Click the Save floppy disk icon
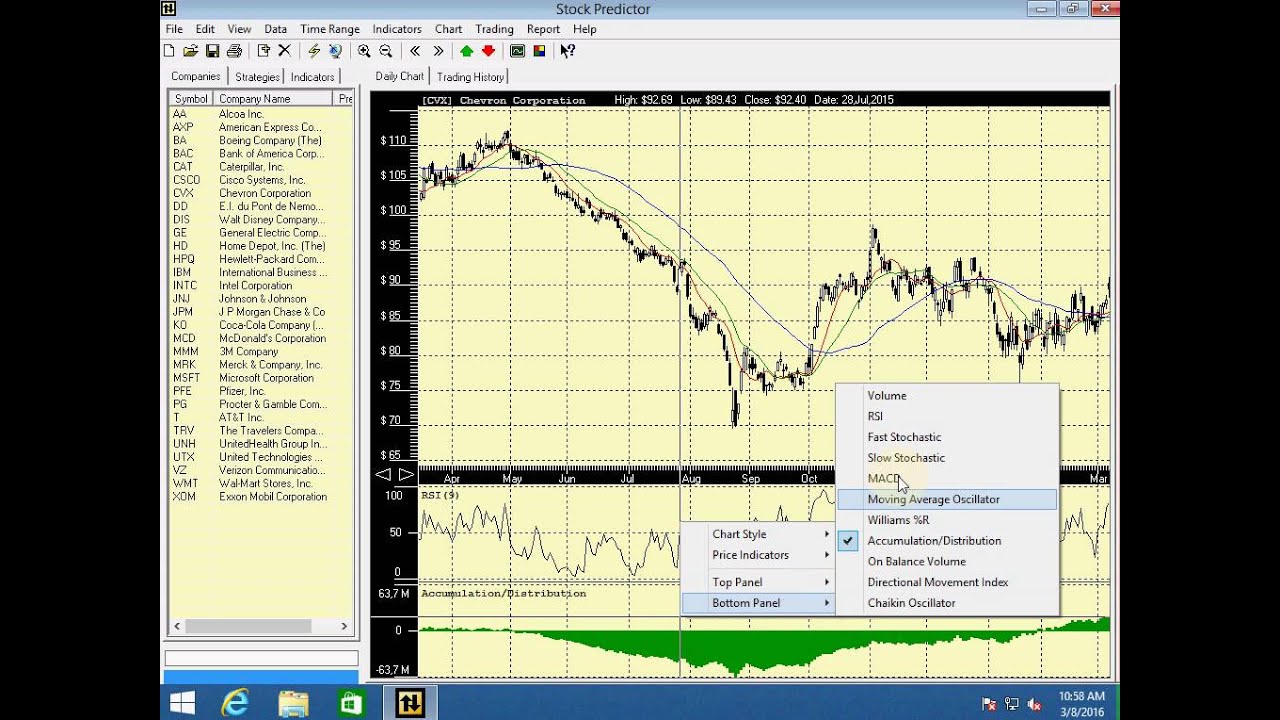 tap(212, 51)
